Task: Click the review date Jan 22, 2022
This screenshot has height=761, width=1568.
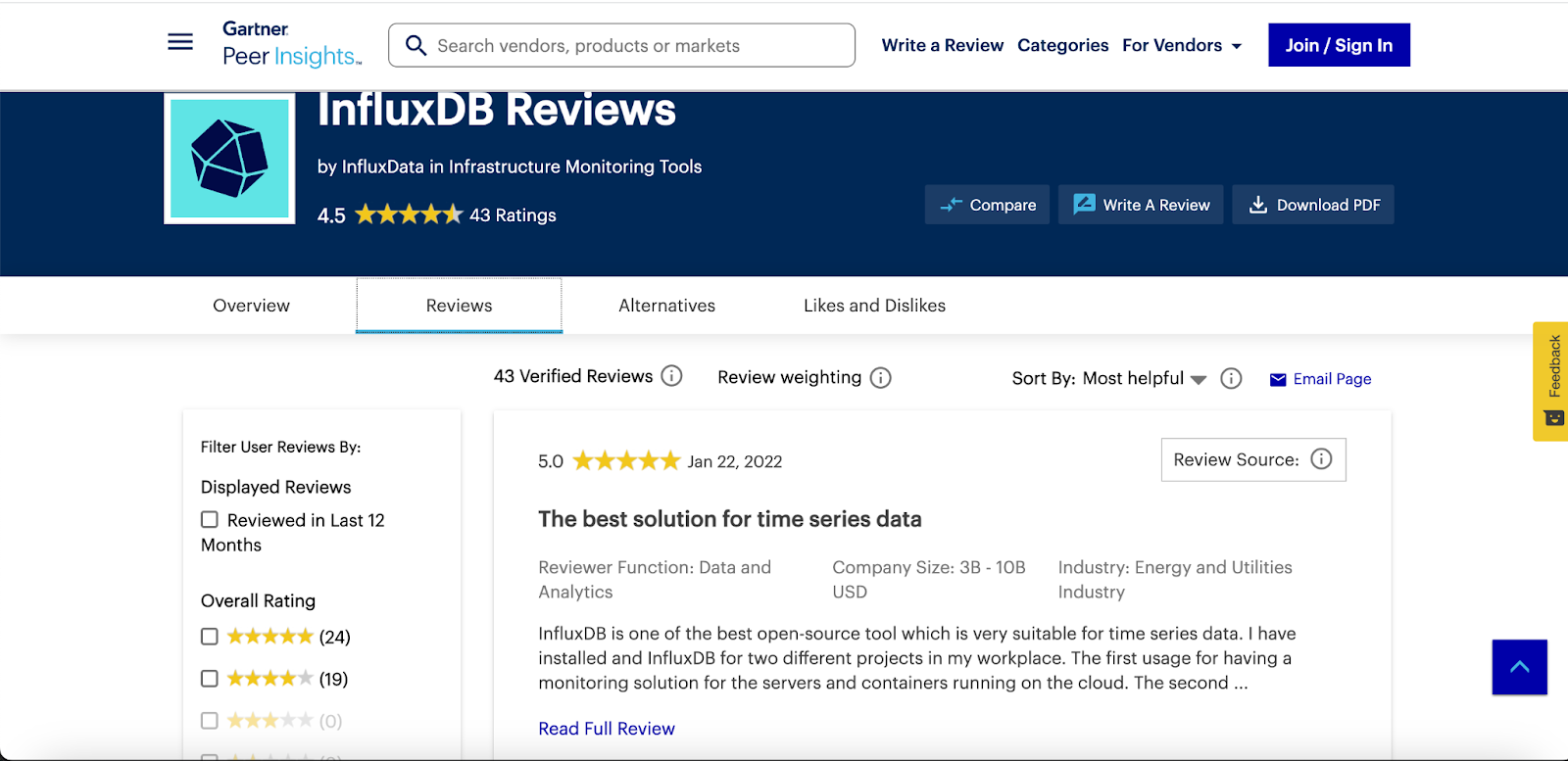Action: click(x=735, y=461)
